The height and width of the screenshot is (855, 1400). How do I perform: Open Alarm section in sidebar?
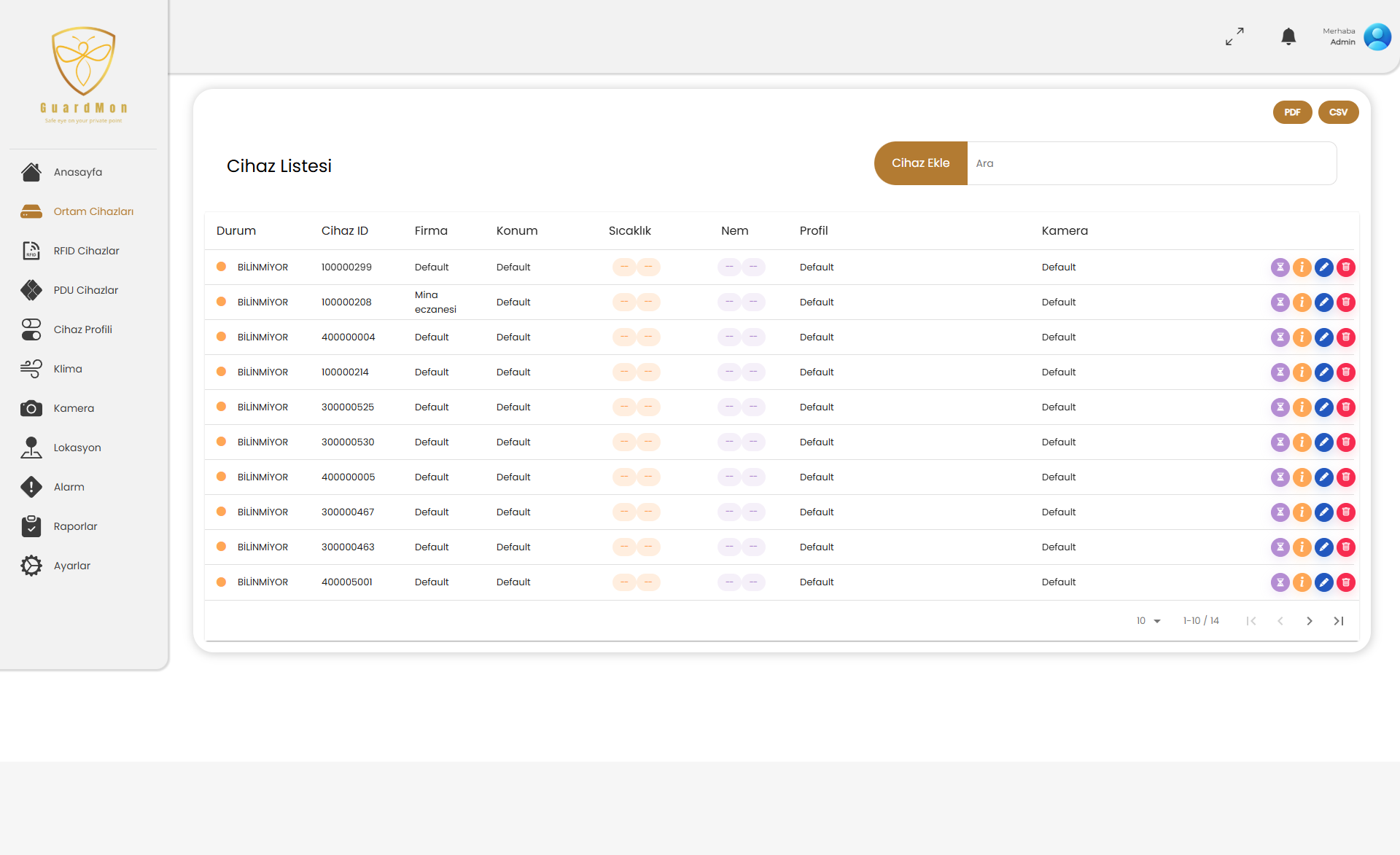point(69,487)
